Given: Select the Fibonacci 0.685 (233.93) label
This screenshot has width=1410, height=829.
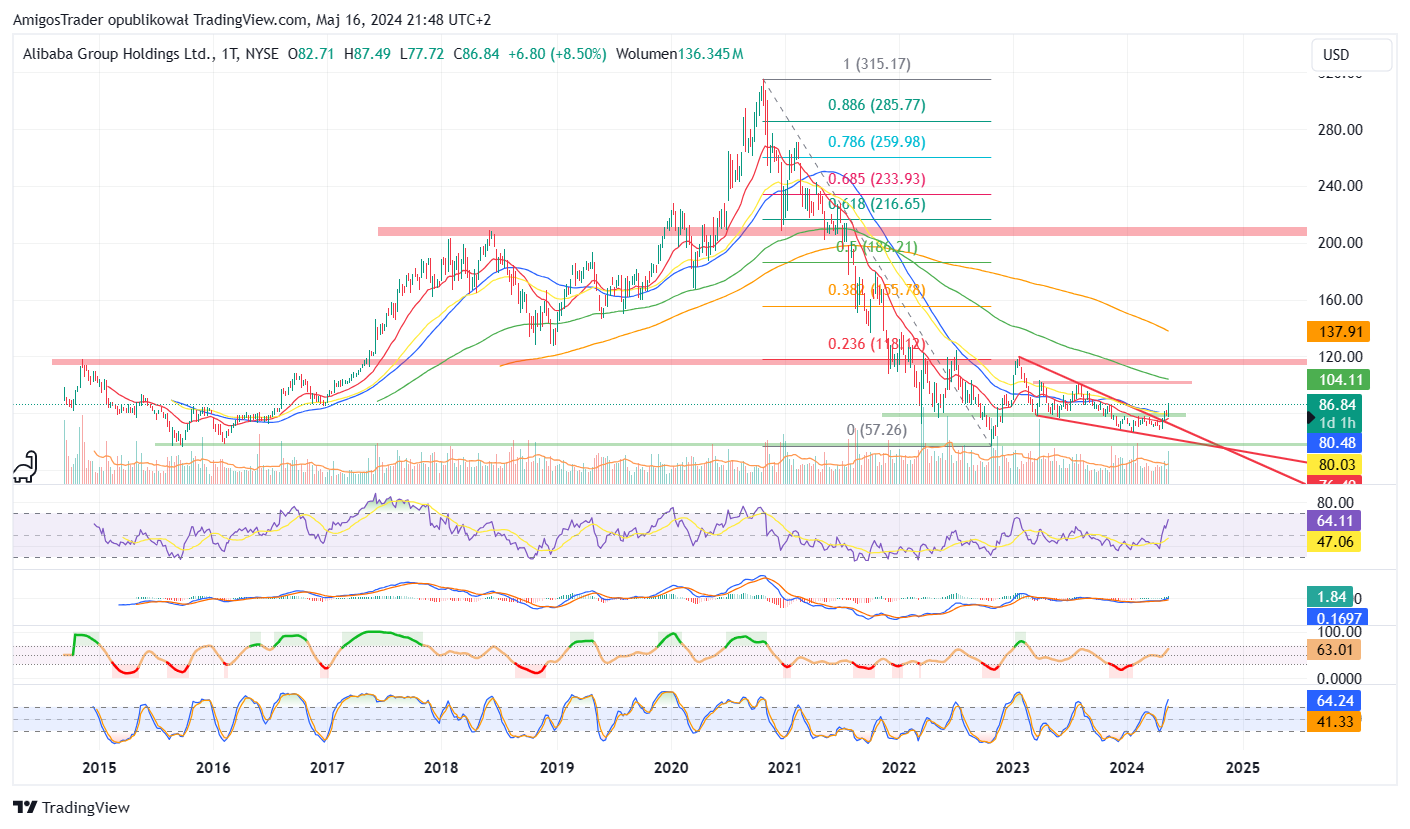Looking at the screenshot, I should pos(876,179).
